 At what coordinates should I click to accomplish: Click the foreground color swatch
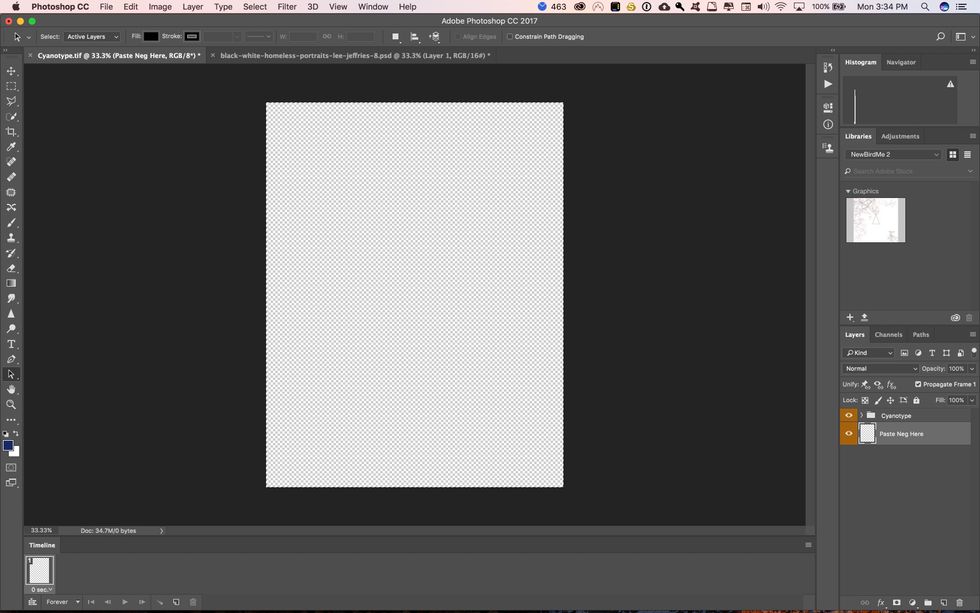8,445
